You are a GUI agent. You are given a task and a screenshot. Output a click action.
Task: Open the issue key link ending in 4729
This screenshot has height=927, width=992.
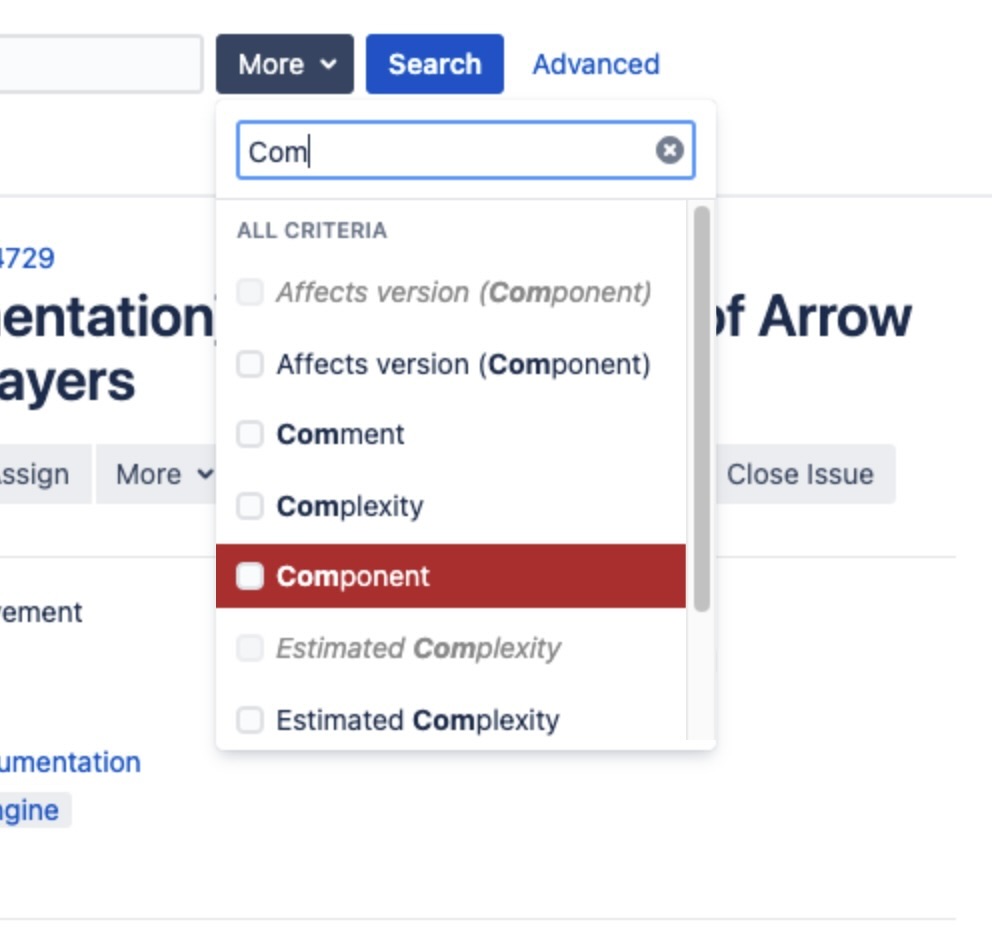coord(27,258)
